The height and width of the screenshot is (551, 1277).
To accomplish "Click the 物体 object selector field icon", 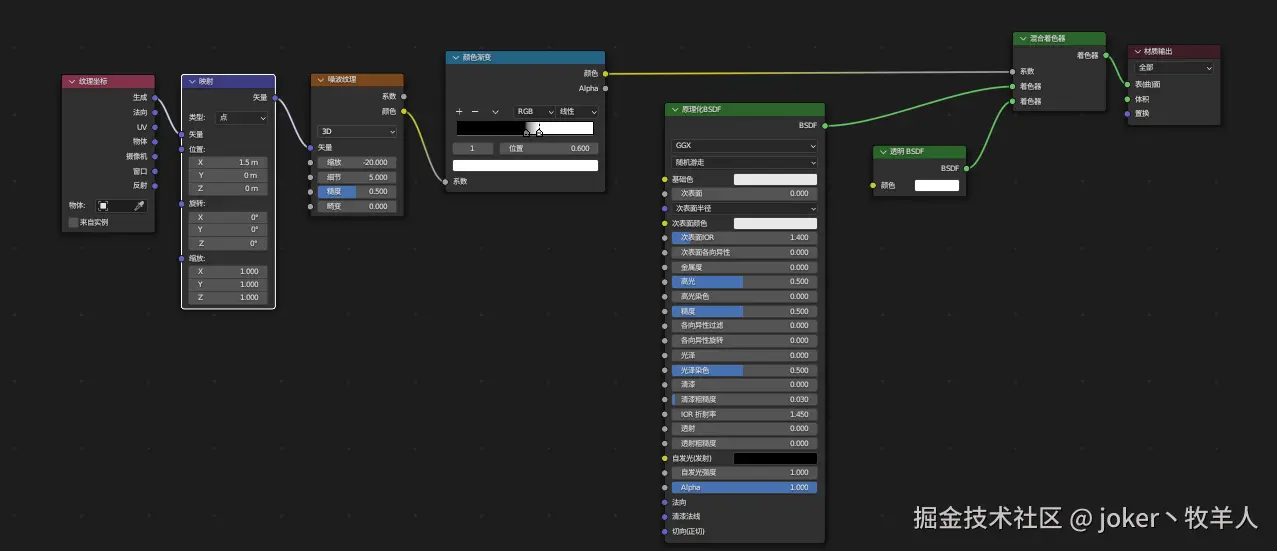I will [103, 206].
